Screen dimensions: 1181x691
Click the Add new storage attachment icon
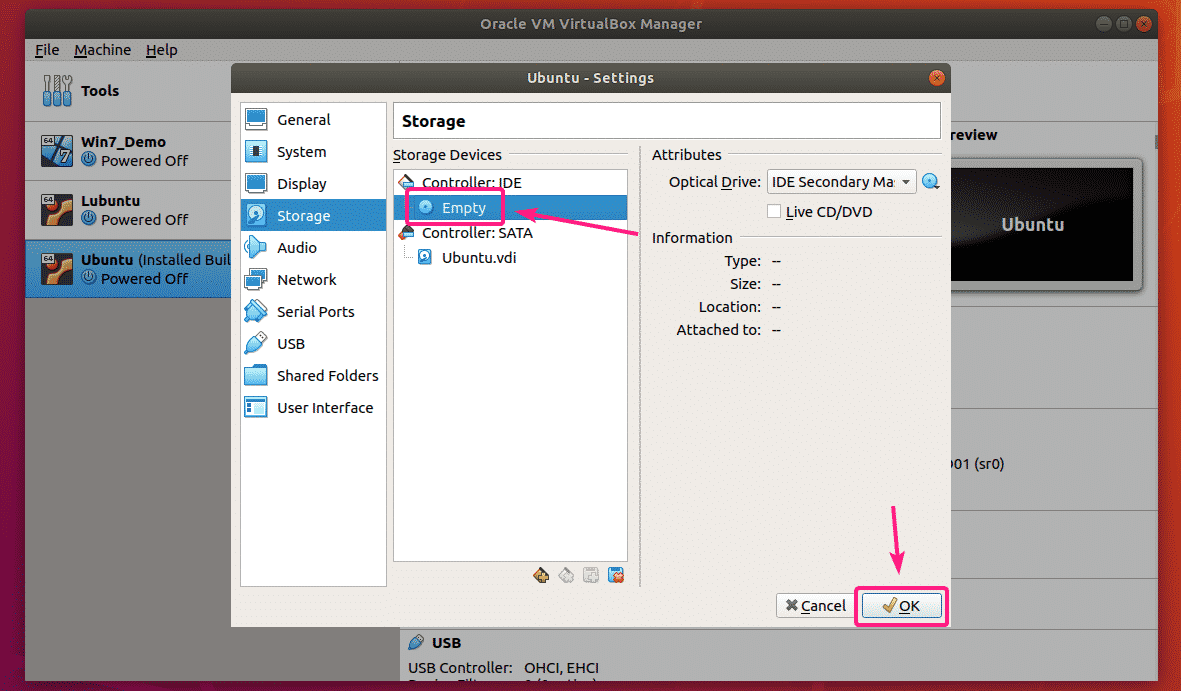(591, 576)
